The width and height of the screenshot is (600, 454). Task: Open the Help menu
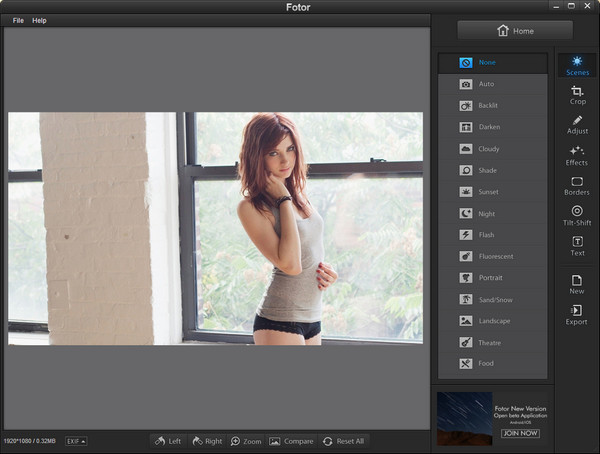pos(39,20)
